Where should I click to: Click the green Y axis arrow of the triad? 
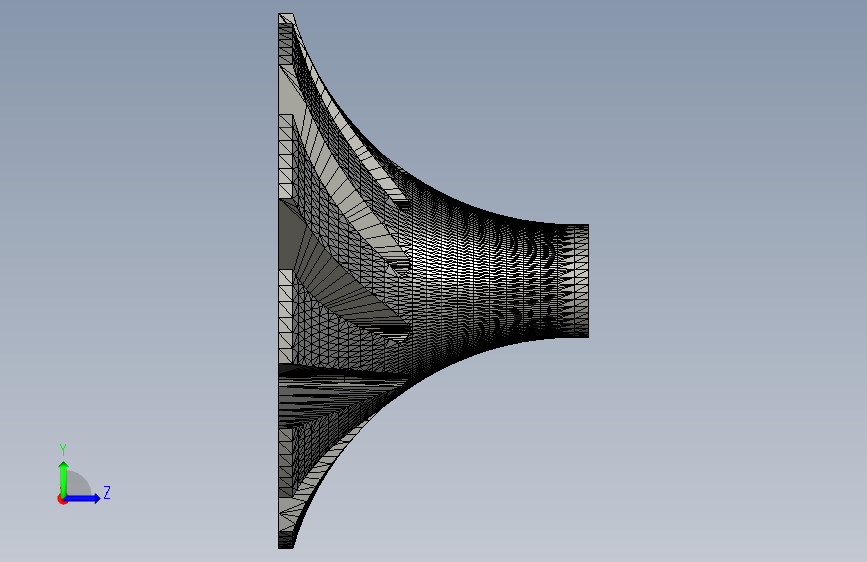pyautogui.click(x=64, y=478)
